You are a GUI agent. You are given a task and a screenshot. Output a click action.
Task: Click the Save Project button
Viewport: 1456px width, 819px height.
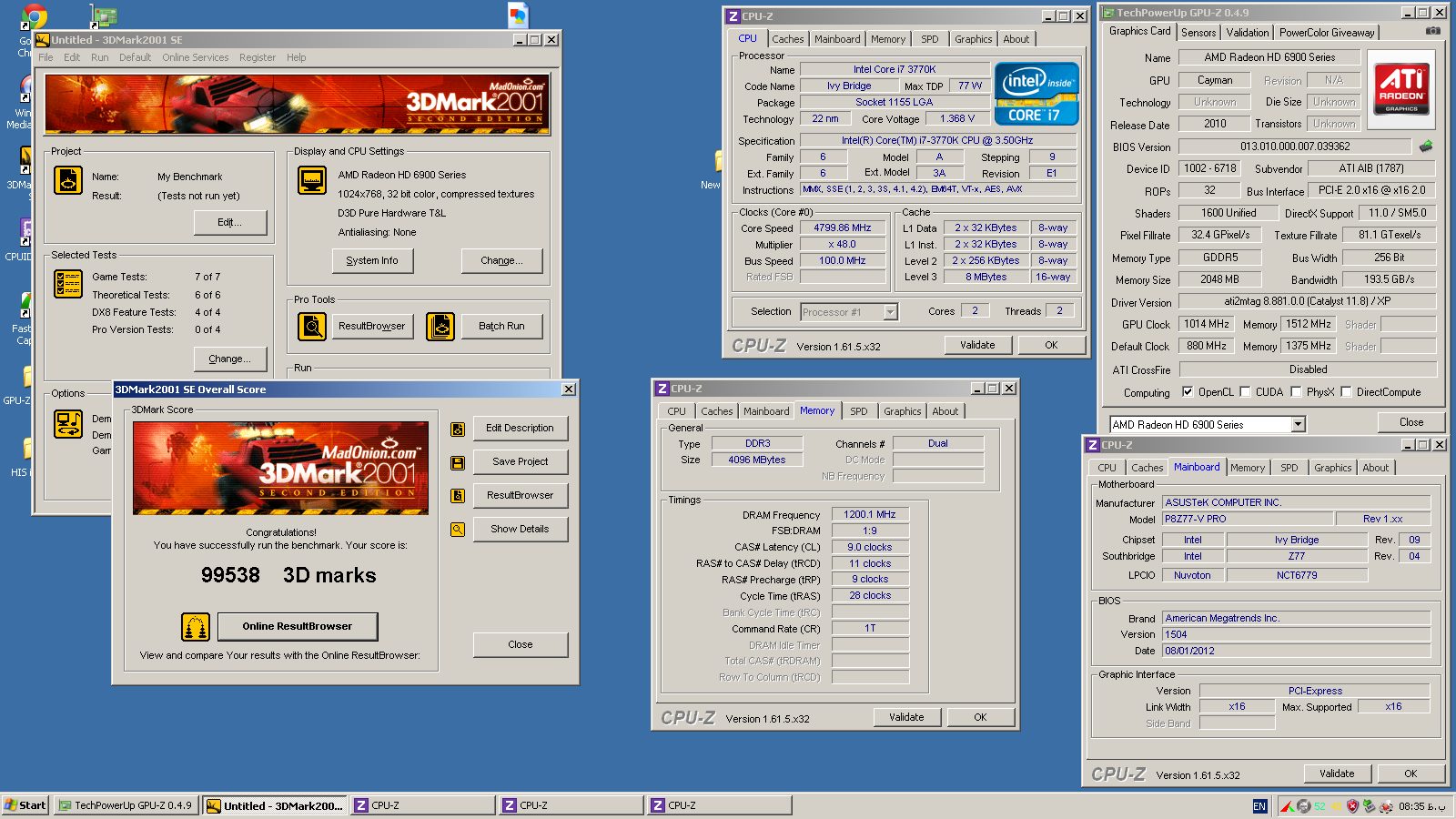pos(521,462)
